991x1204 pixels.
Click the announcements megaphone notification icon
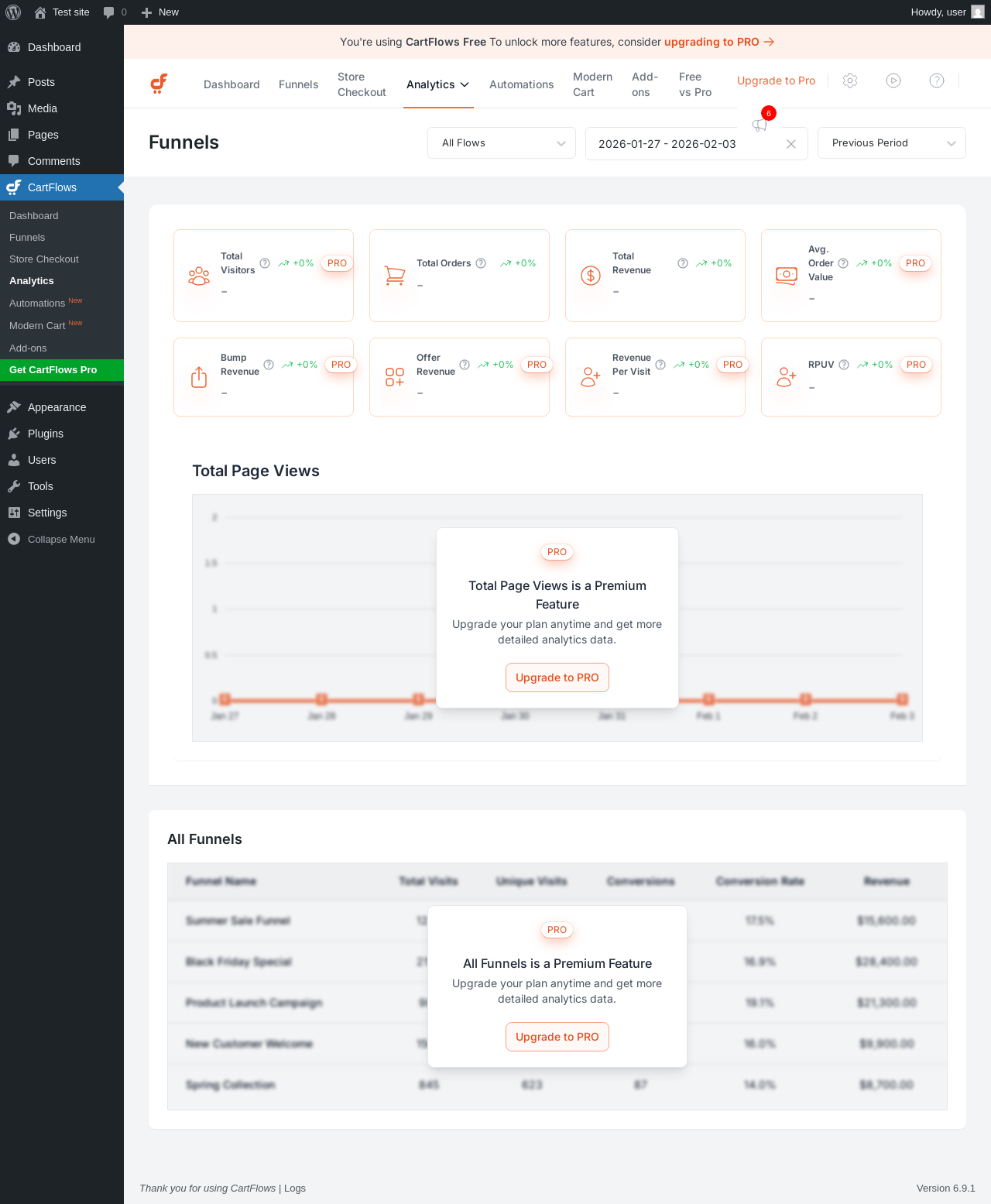tap(760, 125)
